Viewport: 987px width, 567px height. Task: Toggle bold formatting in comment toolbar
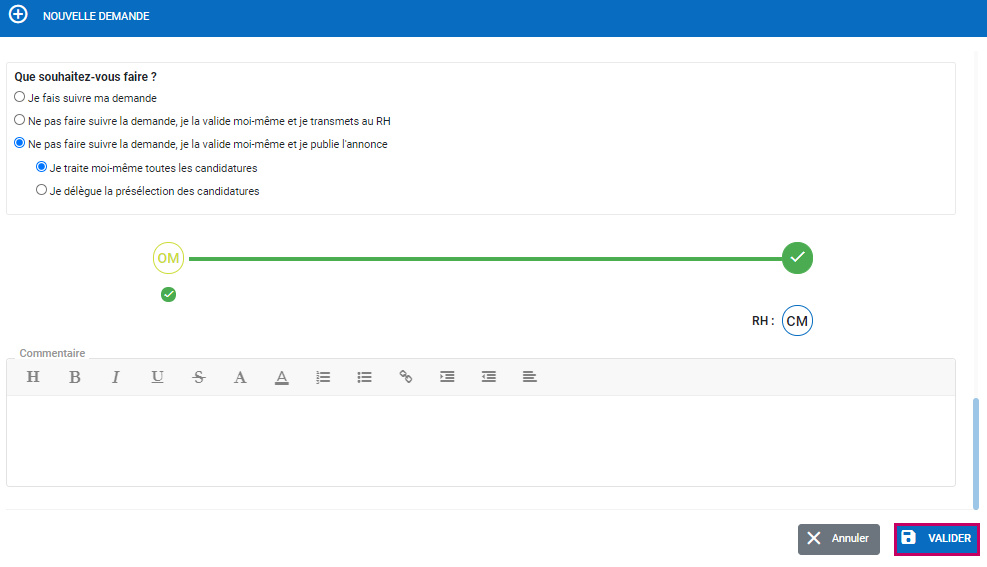(x=75, y=377)
